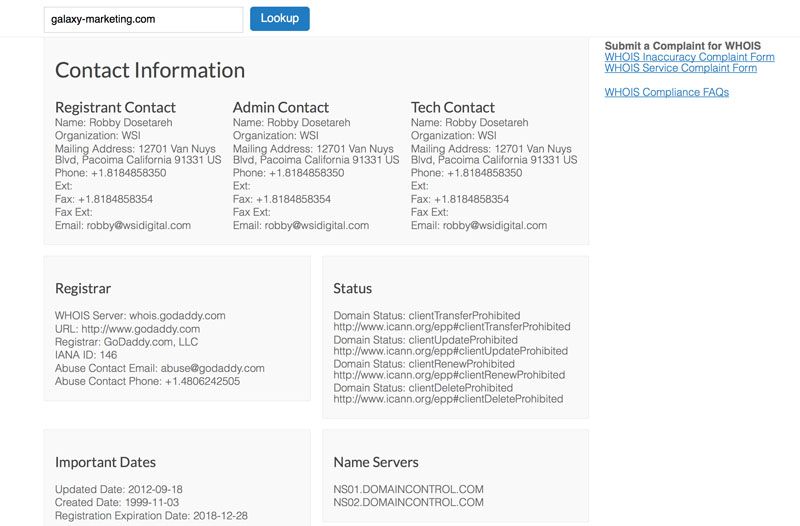Click the Abuse Contact Phone +1.4806242505
Viewport: 800px width, 526px height.
point(202,382)
